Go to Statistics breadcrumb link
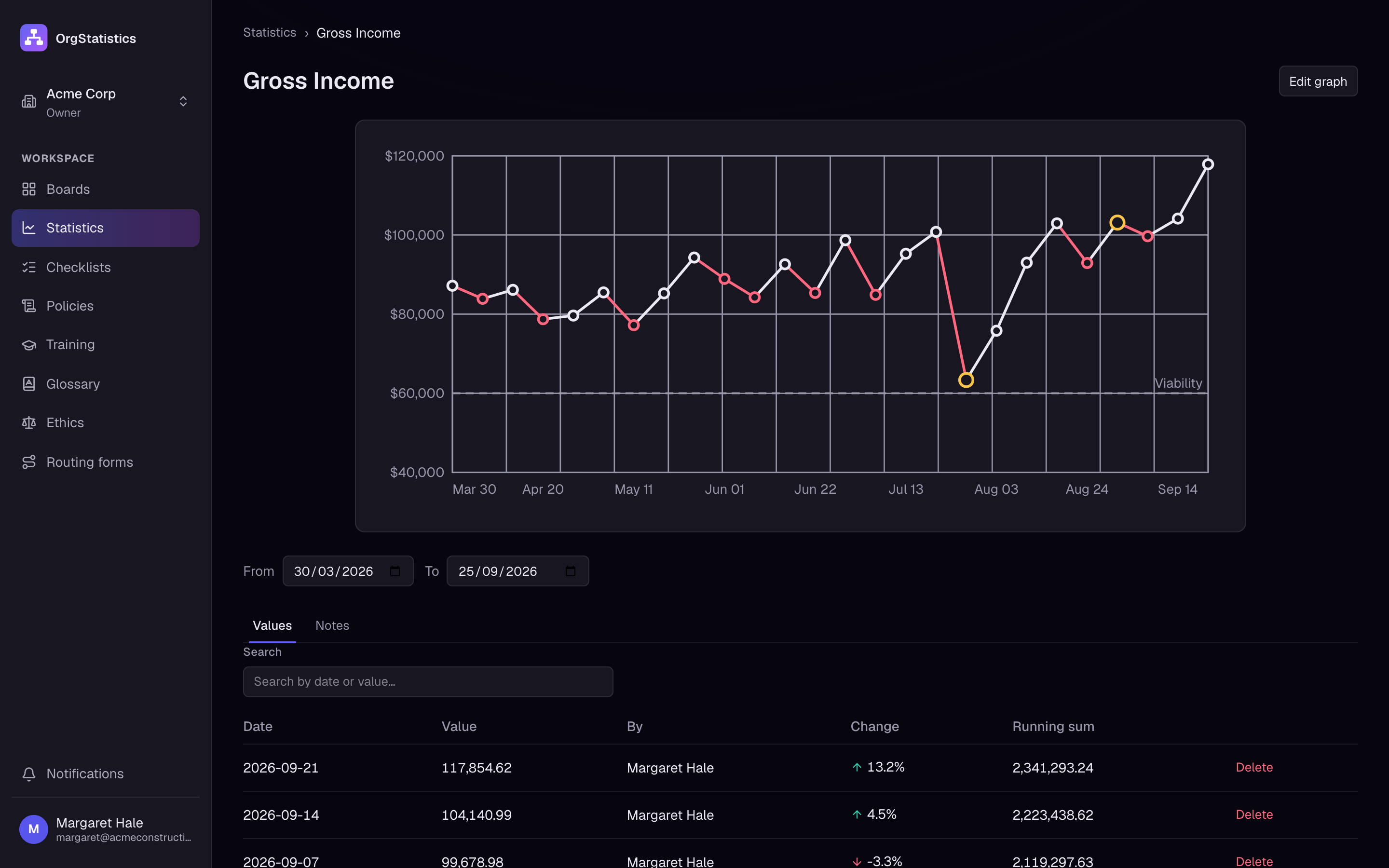This screenshot has height=868, width=1389. (270, 33)
